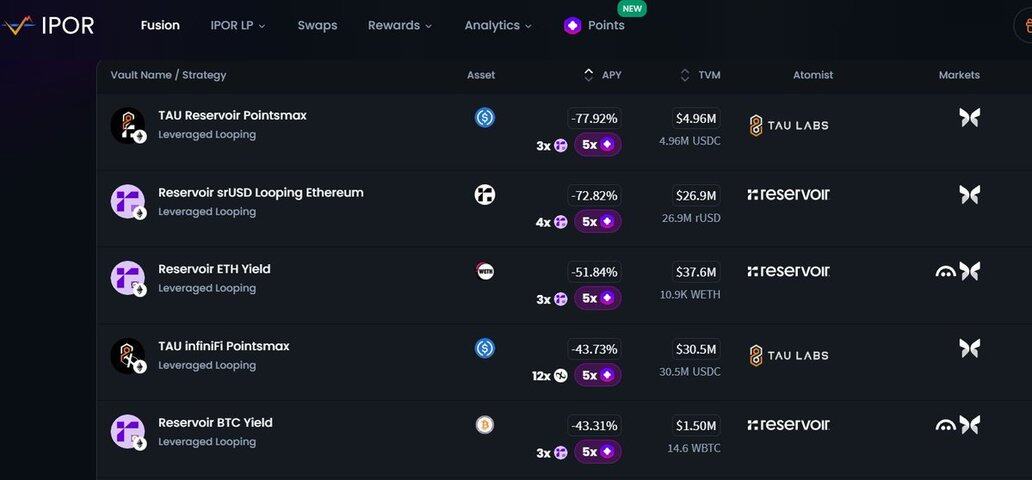This screenshot has height=480, width=1032.
Task: Sort the table by APY
Action: point(603,75)
